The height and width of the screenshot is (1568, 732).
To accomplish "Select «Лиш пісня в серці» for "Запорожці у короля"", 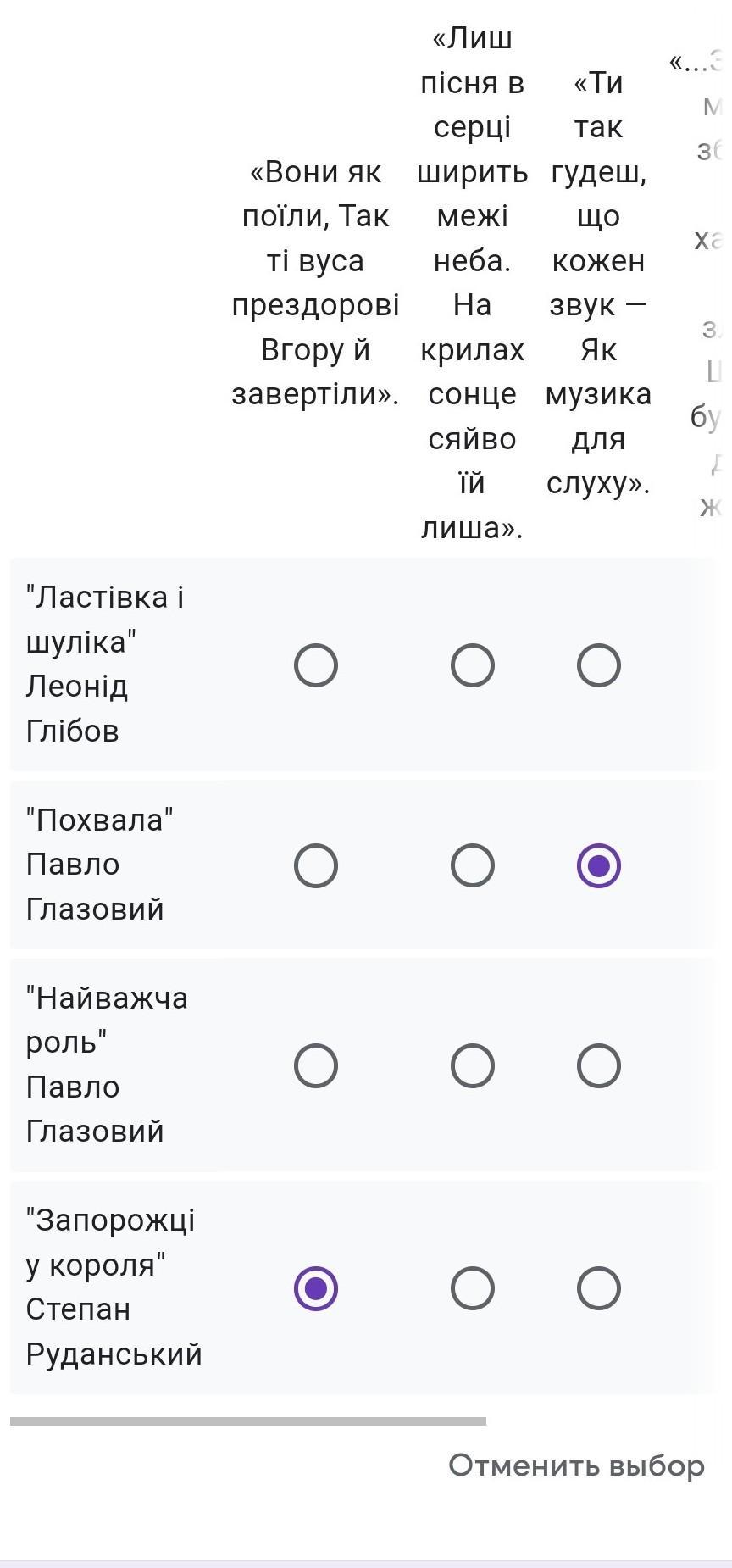I will [x=473, y=1288].
